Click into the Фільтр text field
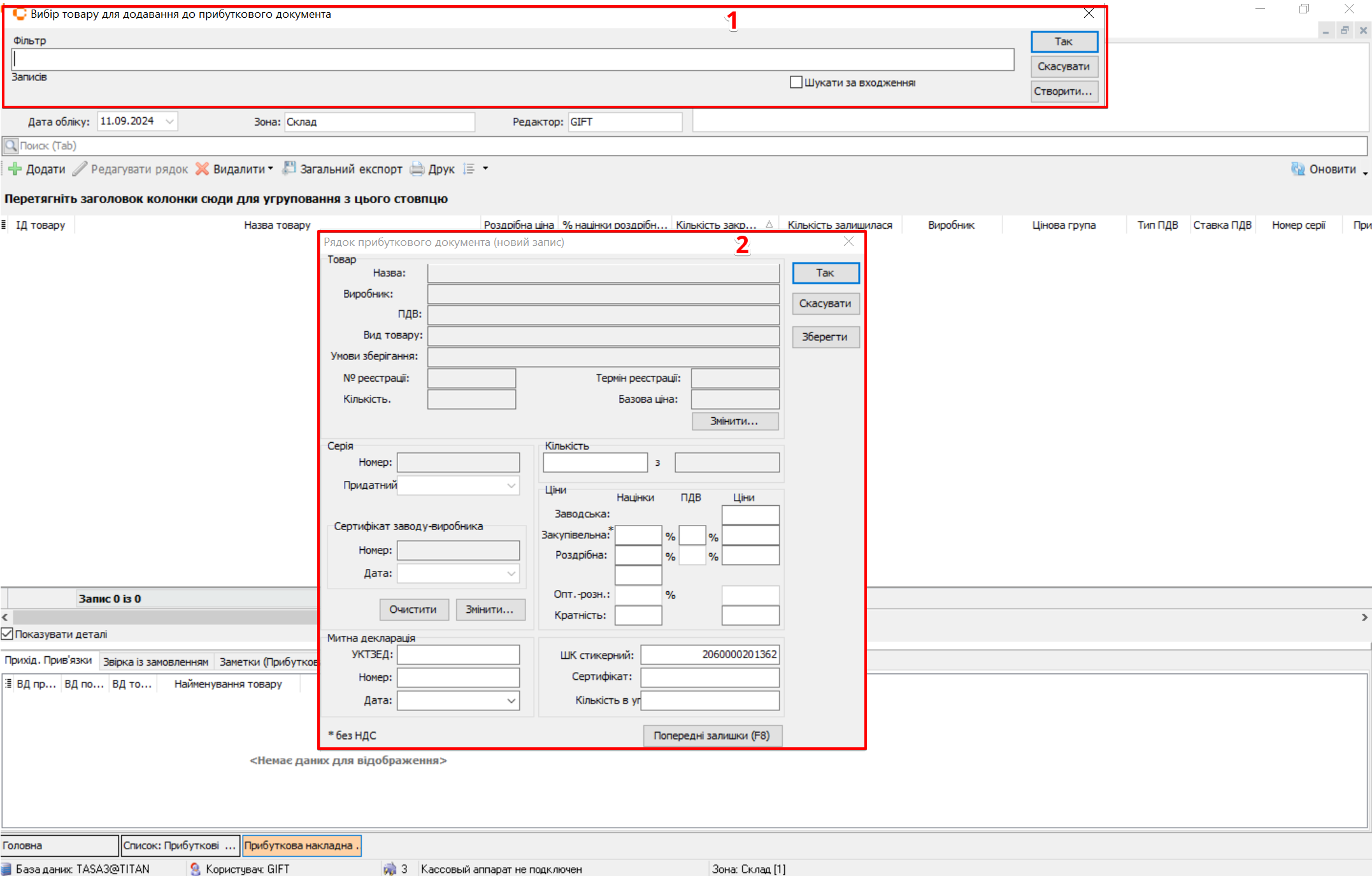1372x876 pixels. pyautogui.click(x=512, y=60)
